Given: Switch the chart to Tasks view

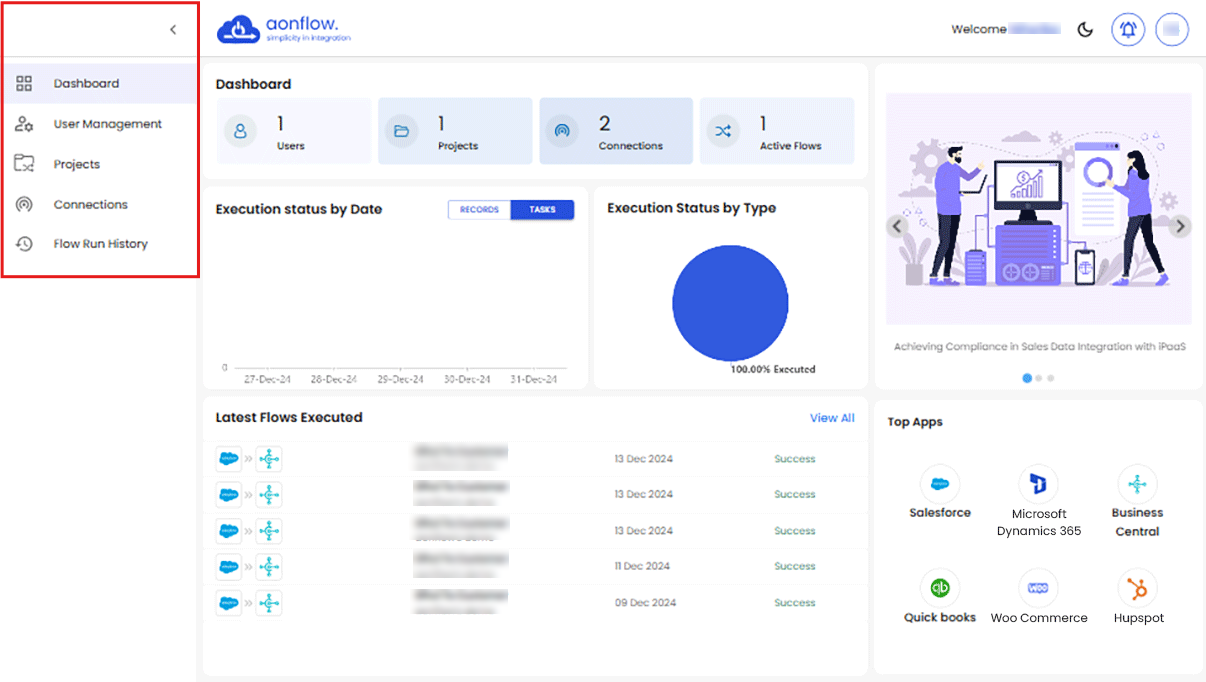Looking at the screenshot, I should tap(542, 210).
